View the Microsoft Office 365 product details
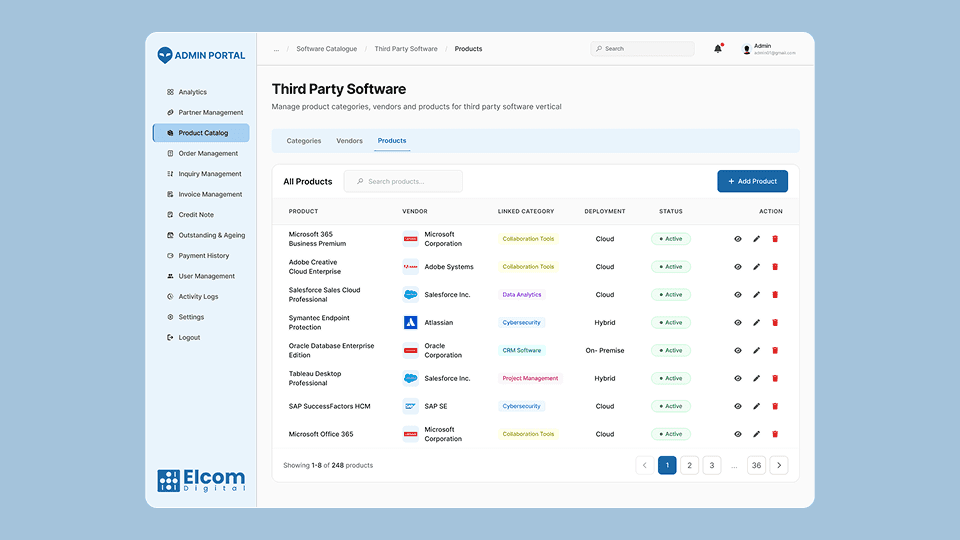This screenshot has height=540, width=960. [x=738, y=434]
